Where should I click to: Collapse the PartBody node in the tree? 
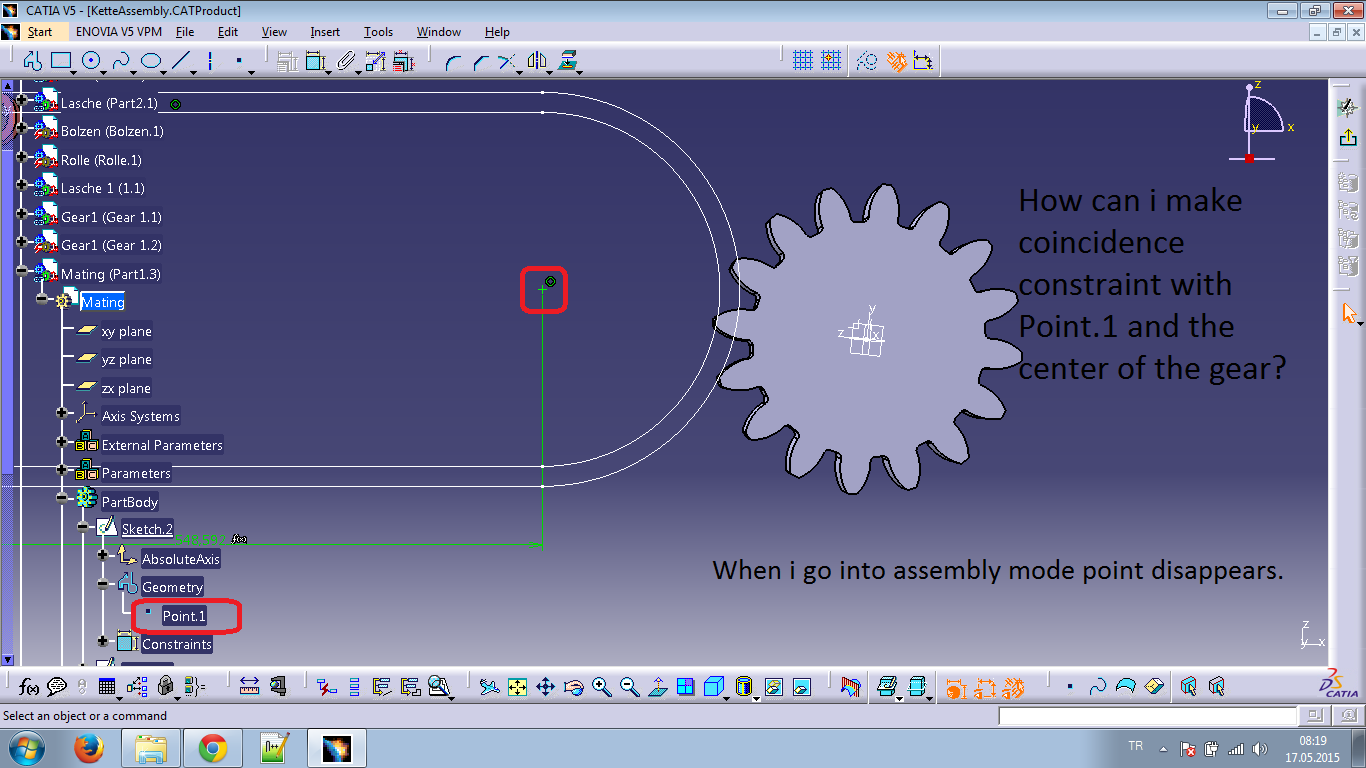coord(62,501)
